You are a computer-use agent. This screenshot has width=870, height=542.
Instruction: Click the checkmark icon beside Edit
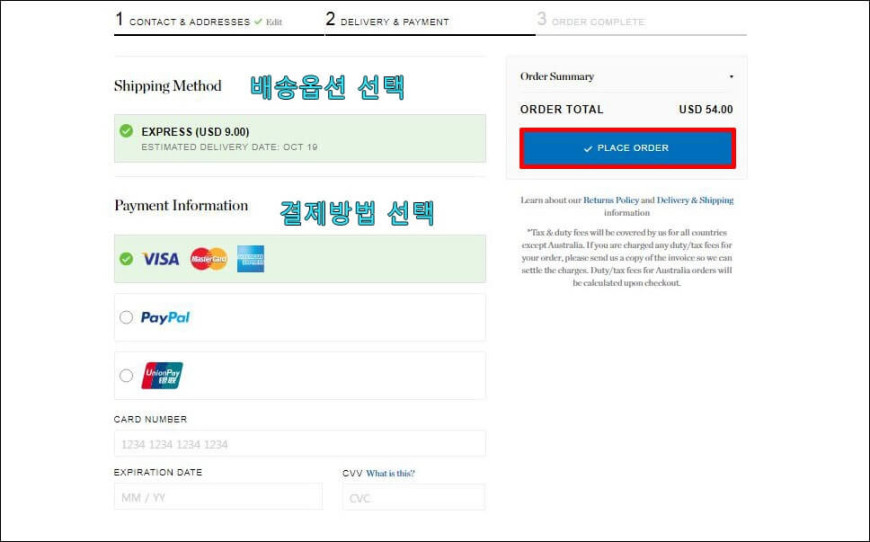(258, 22)
